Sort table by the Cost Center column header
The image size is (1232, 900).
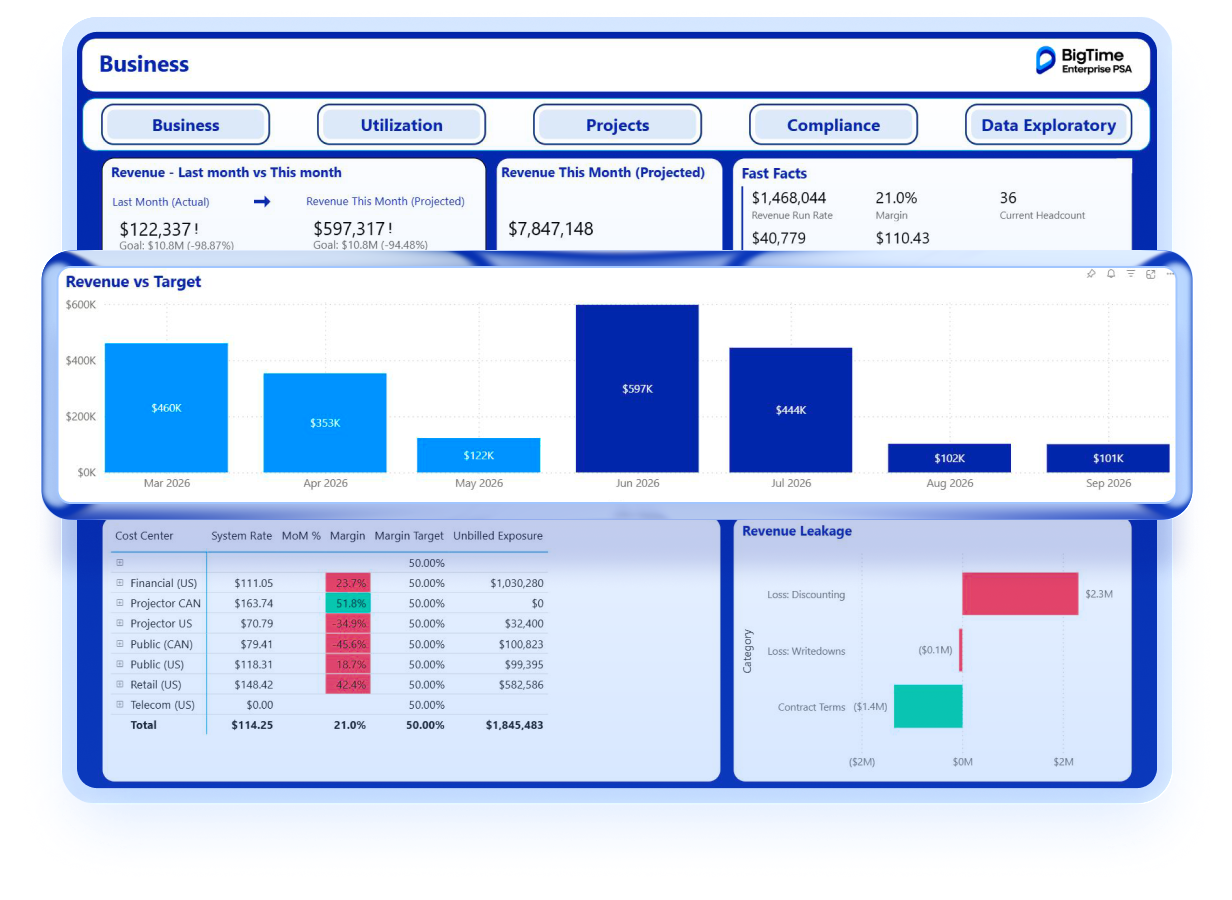click(144, 536)
